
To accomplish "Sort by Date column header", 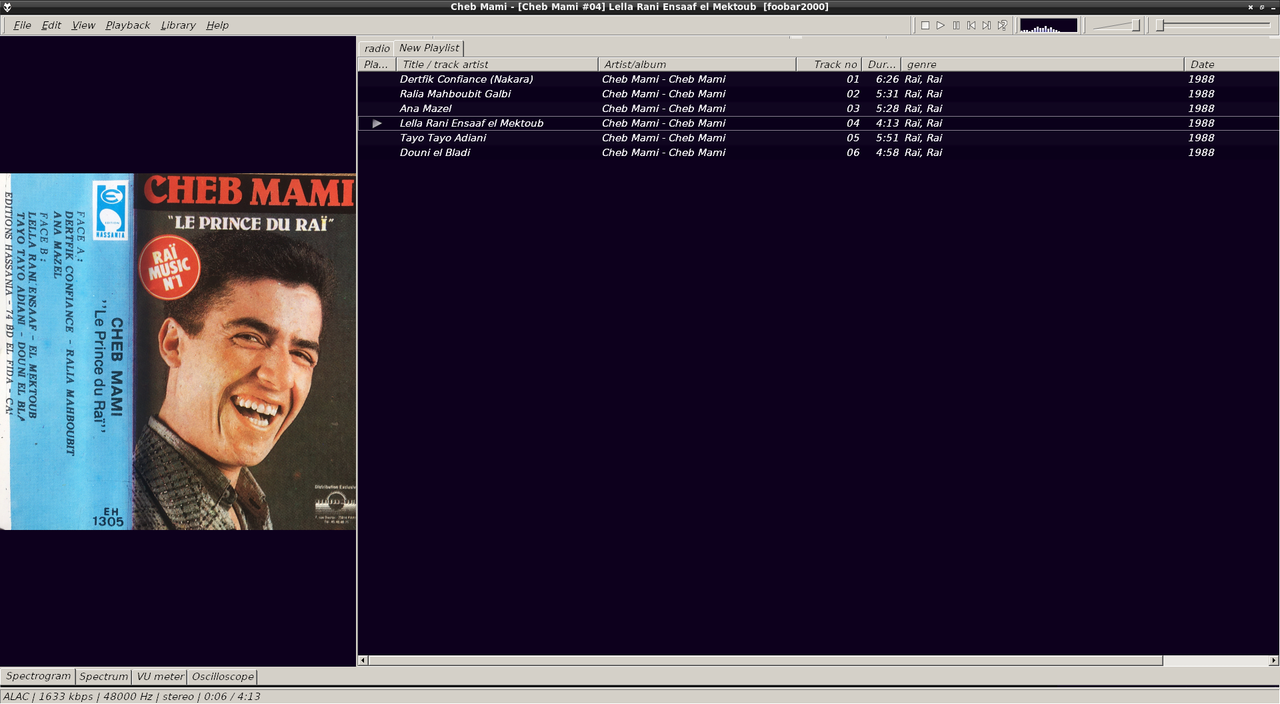I will click(x=1232, y=64).
